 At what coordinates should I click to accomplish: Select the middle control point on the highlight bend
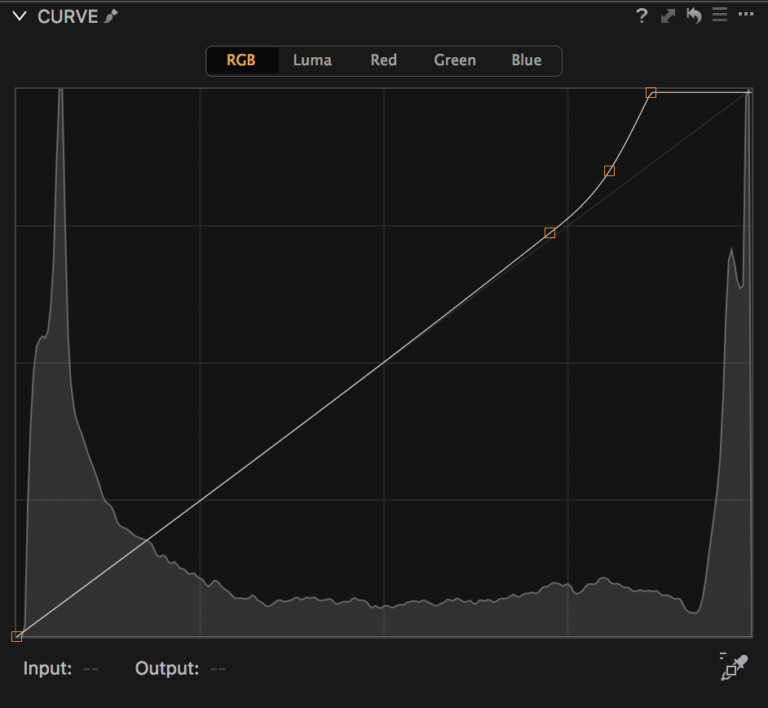click(609, 171)
